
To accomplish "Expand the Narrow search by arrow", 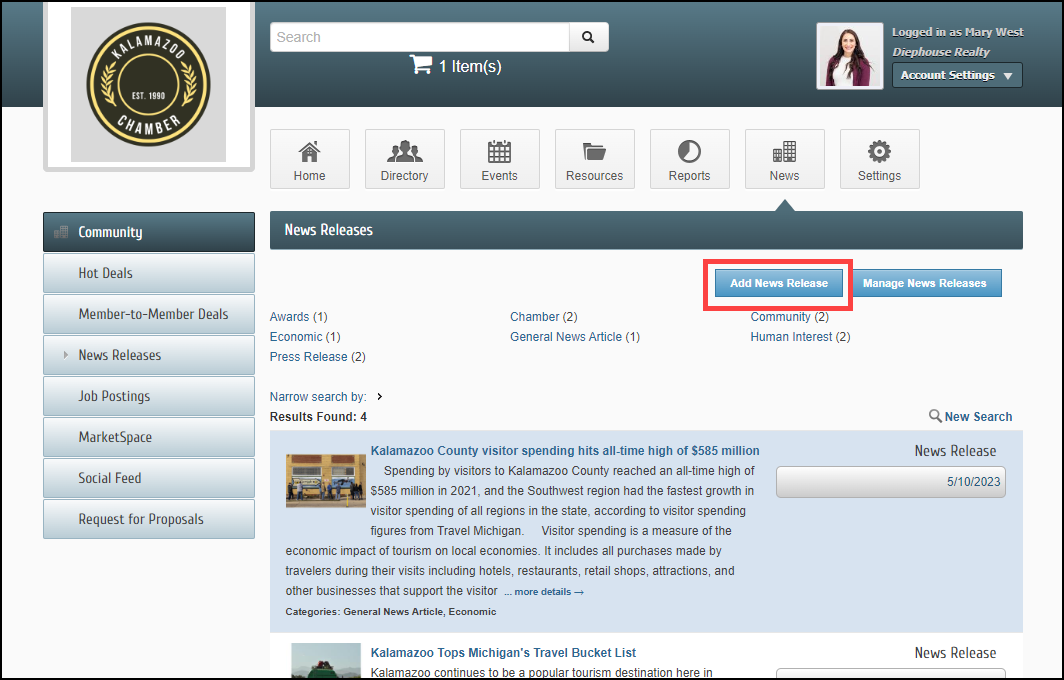I will tap(380, 397).
